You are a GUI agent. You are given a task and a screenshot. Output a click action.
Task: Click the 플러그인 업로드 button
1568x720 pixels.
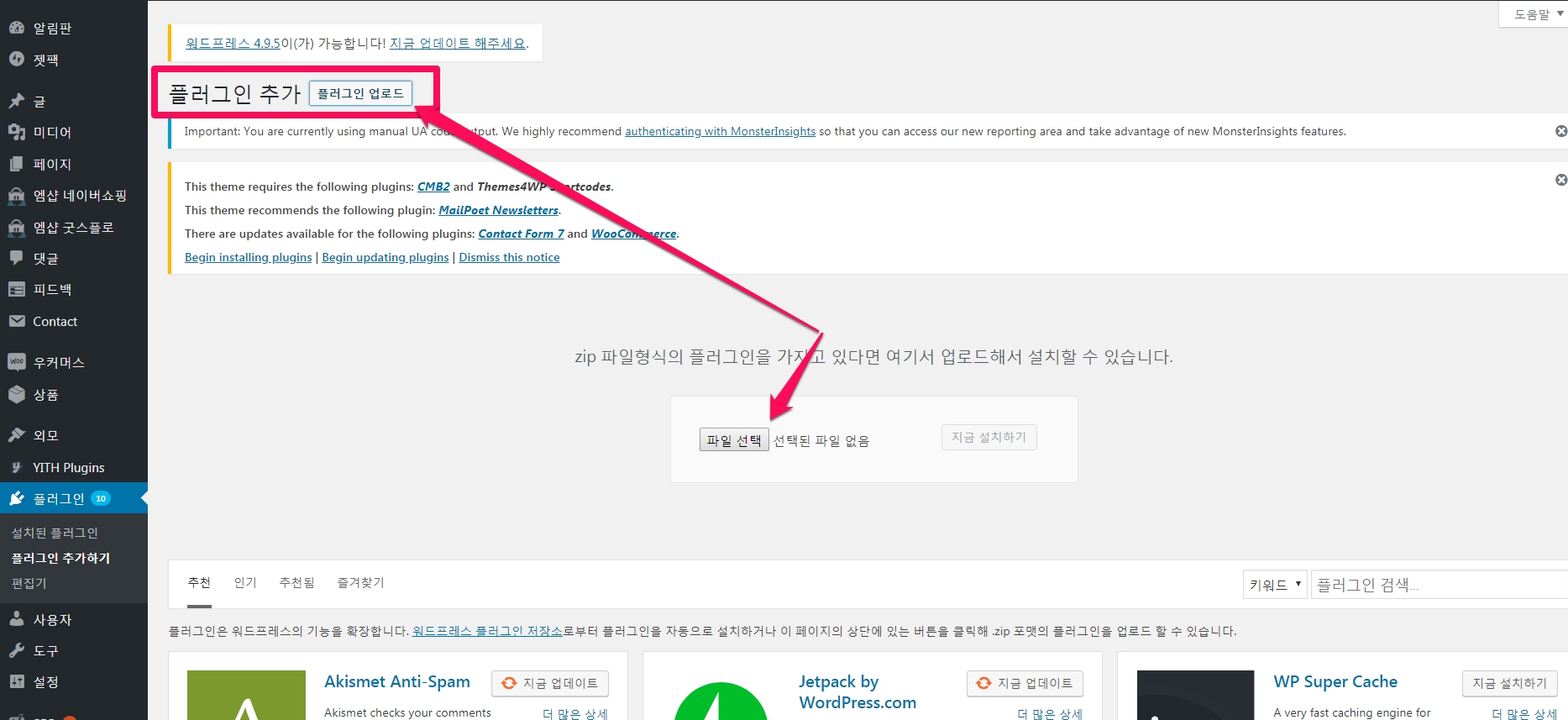[x=360, y=93]
